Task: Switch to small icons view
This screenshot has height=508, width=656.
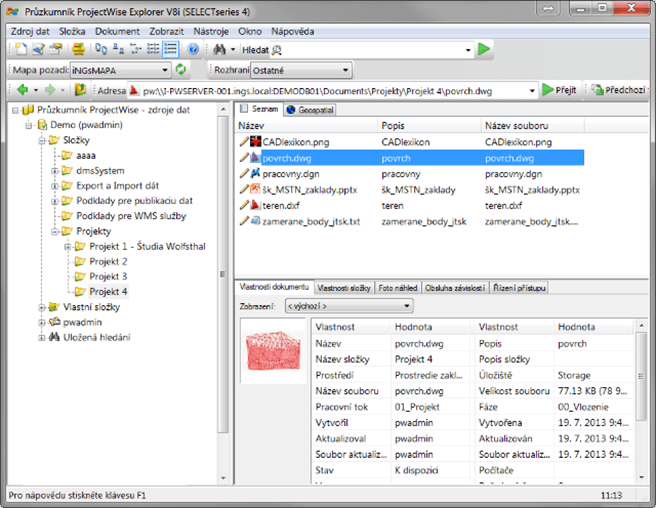Action: tap(118, 49)
